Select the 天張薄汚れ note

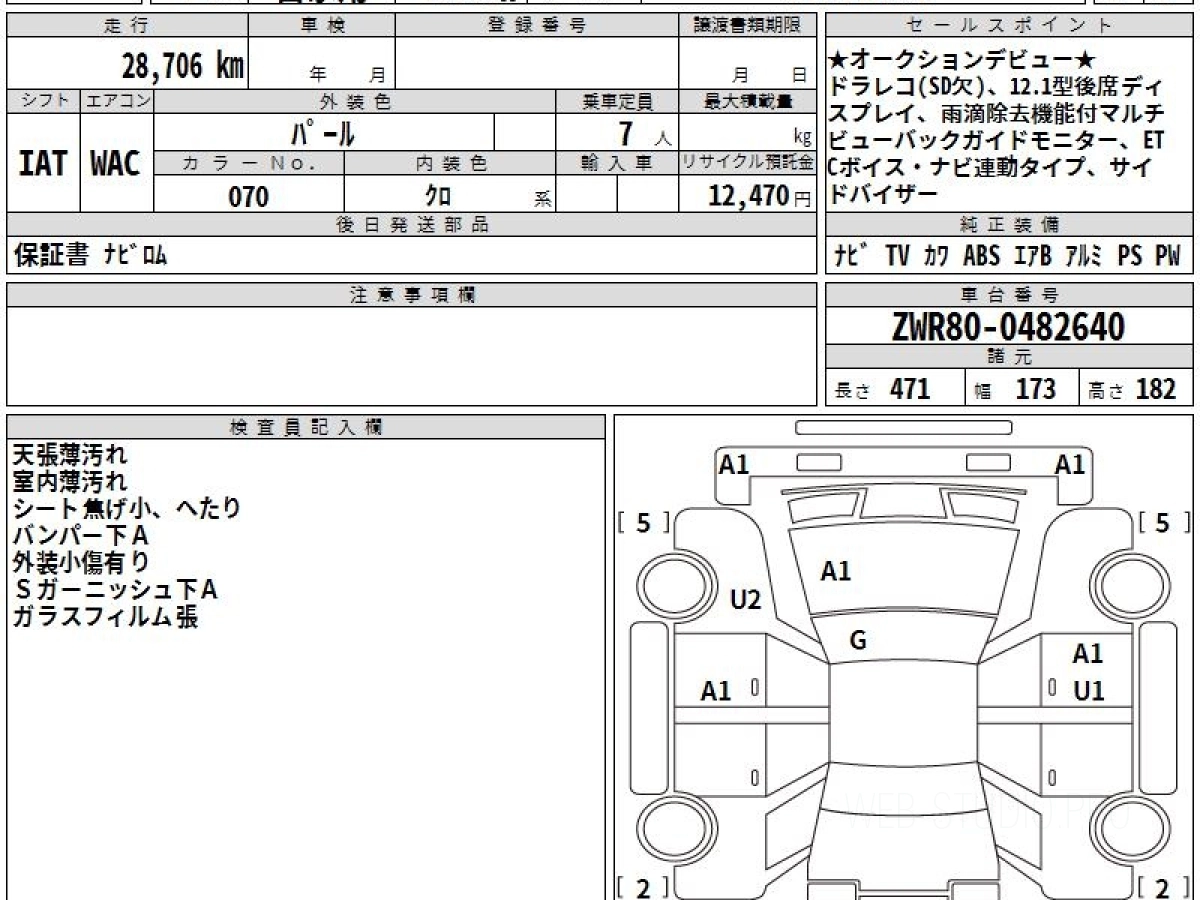(x=70, y=456)
